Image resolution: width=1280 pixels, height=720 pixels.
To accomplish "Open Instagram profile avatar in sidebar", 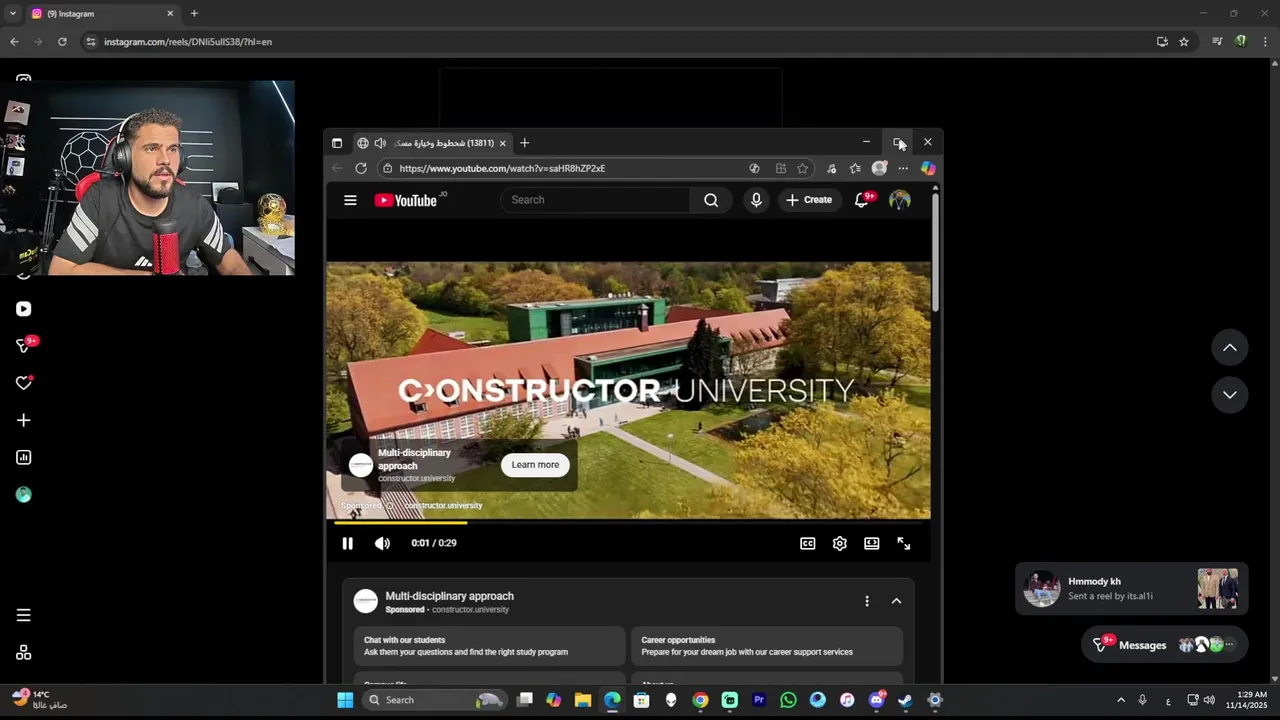I will pyautogui.click(x=23, y=494).
